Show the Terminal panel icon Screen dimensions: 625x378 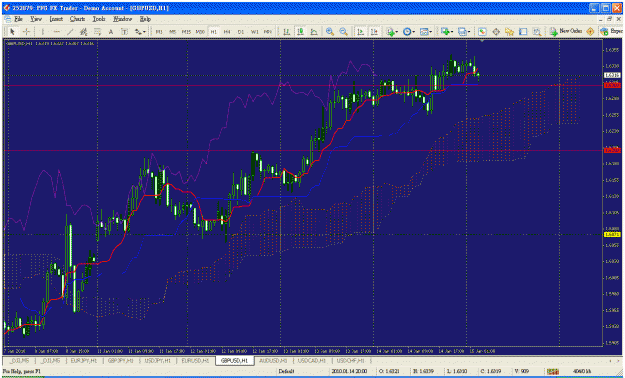click(523, 32)
